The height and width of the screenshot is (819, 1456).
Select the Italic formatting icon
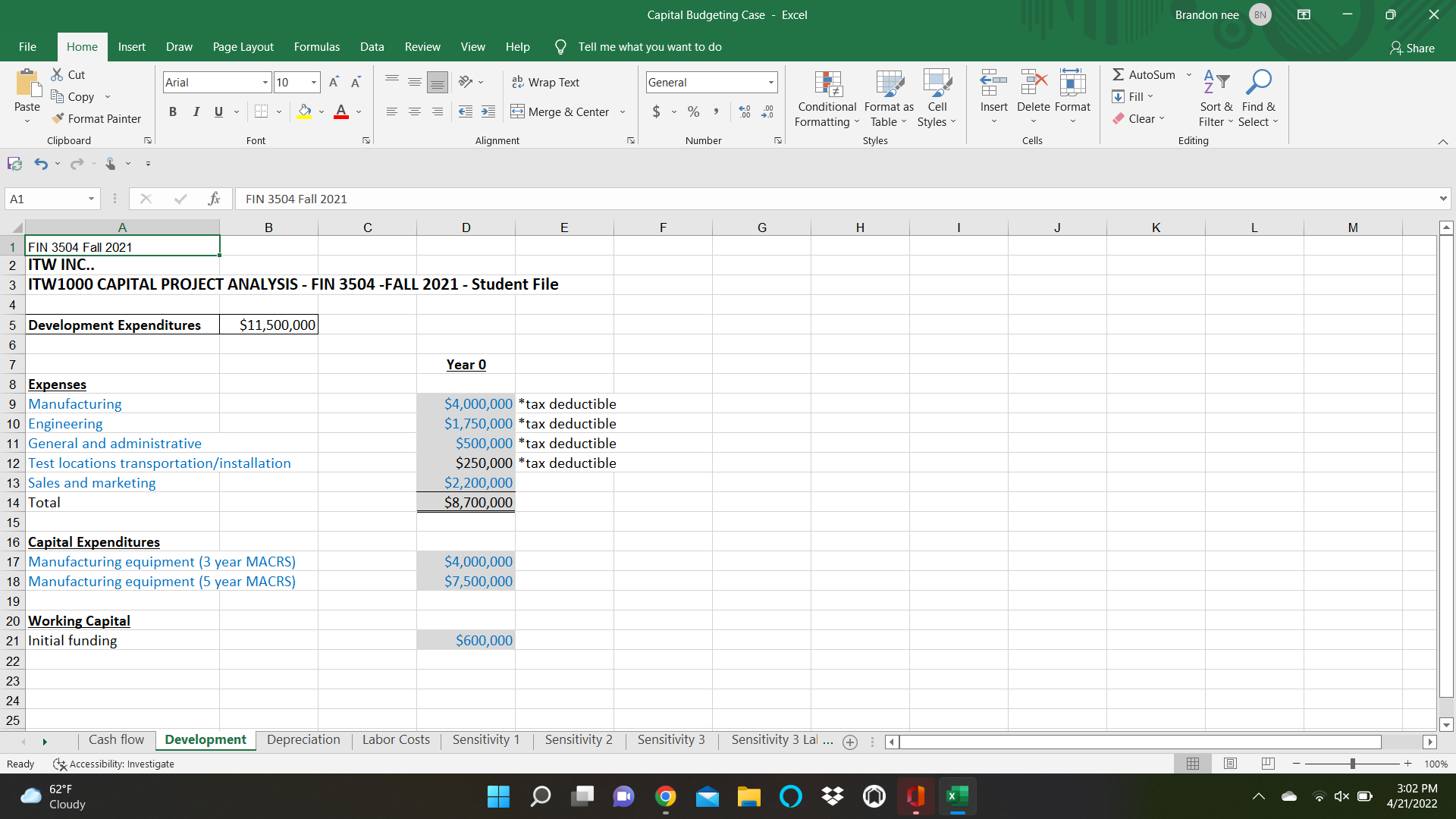196,111
